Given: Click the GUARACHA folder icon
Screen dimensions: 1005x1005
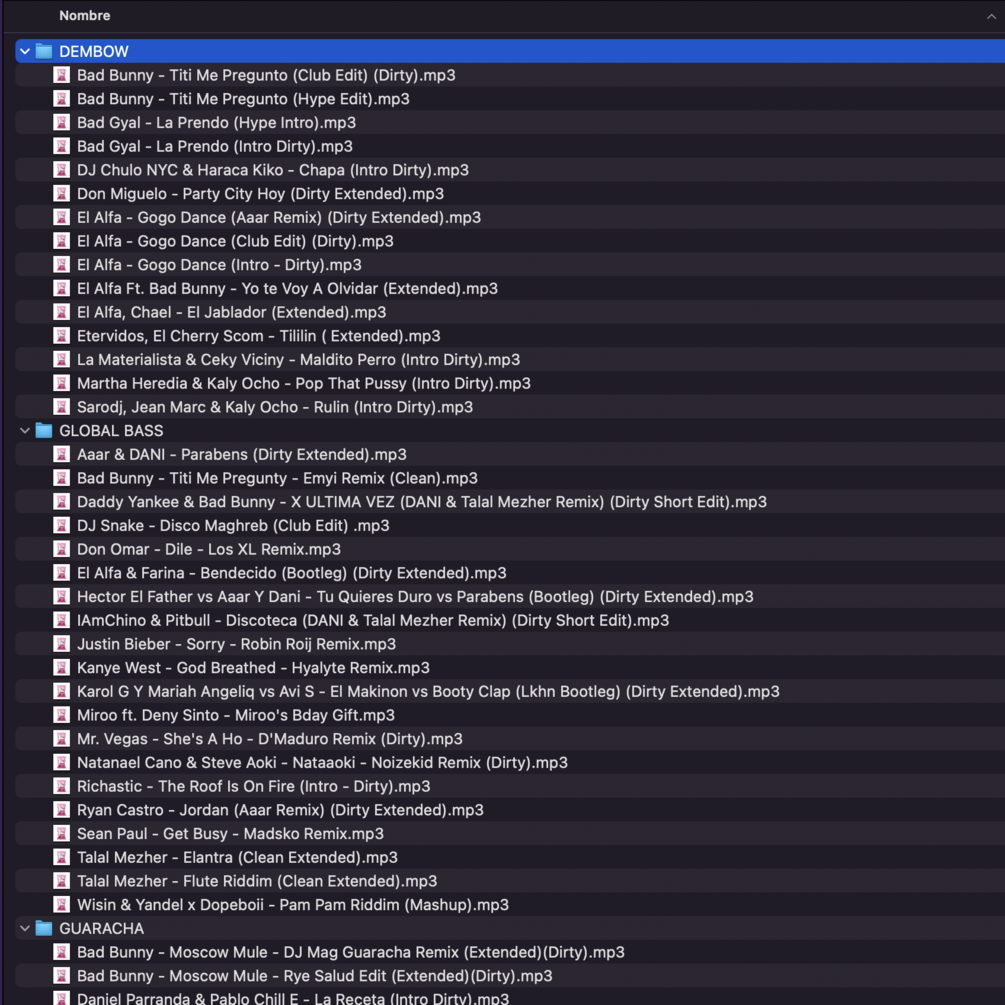Looking at the screenshot, I should point(44,928).
